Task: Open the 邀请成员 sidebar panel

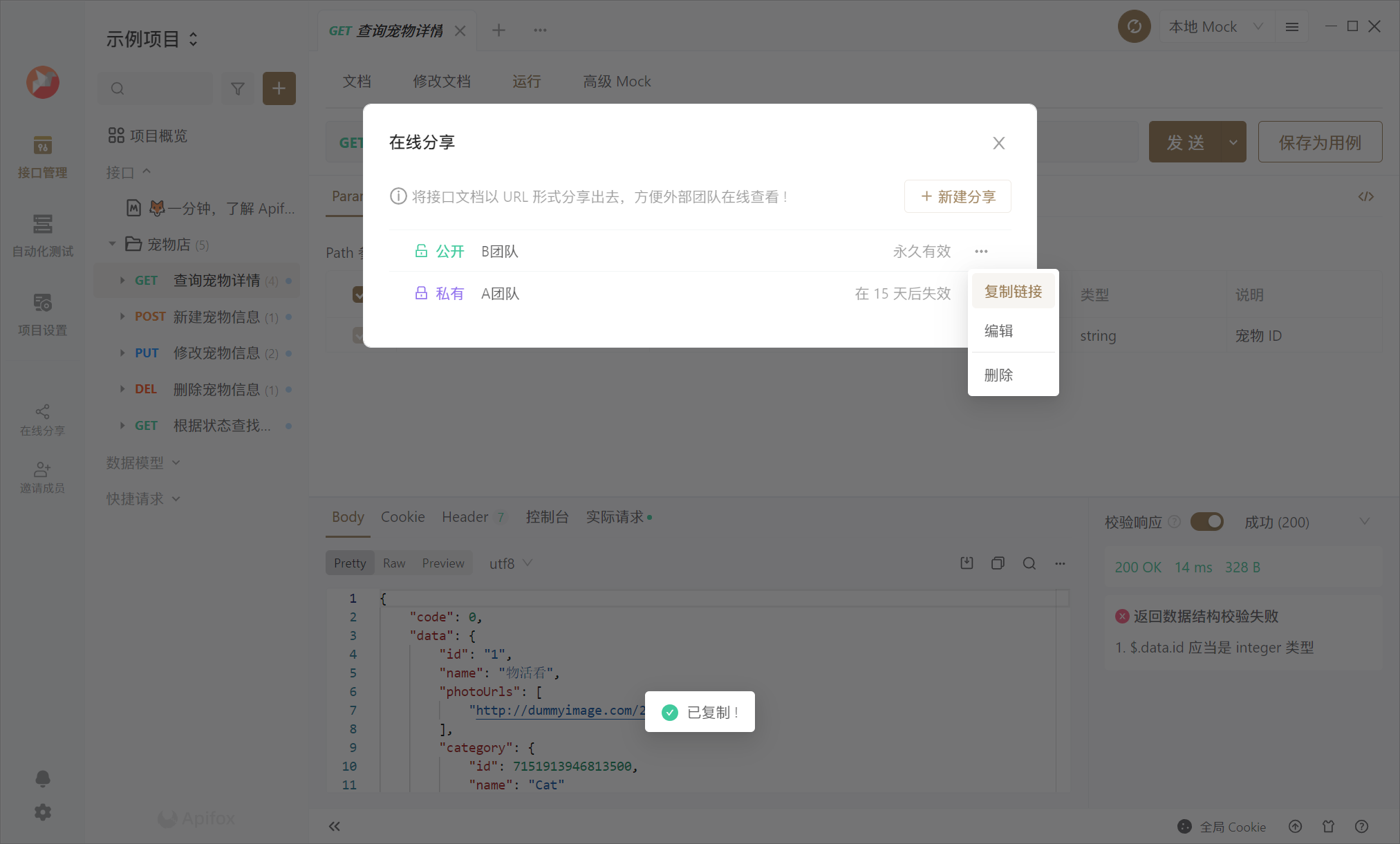Action: point(42,476)
